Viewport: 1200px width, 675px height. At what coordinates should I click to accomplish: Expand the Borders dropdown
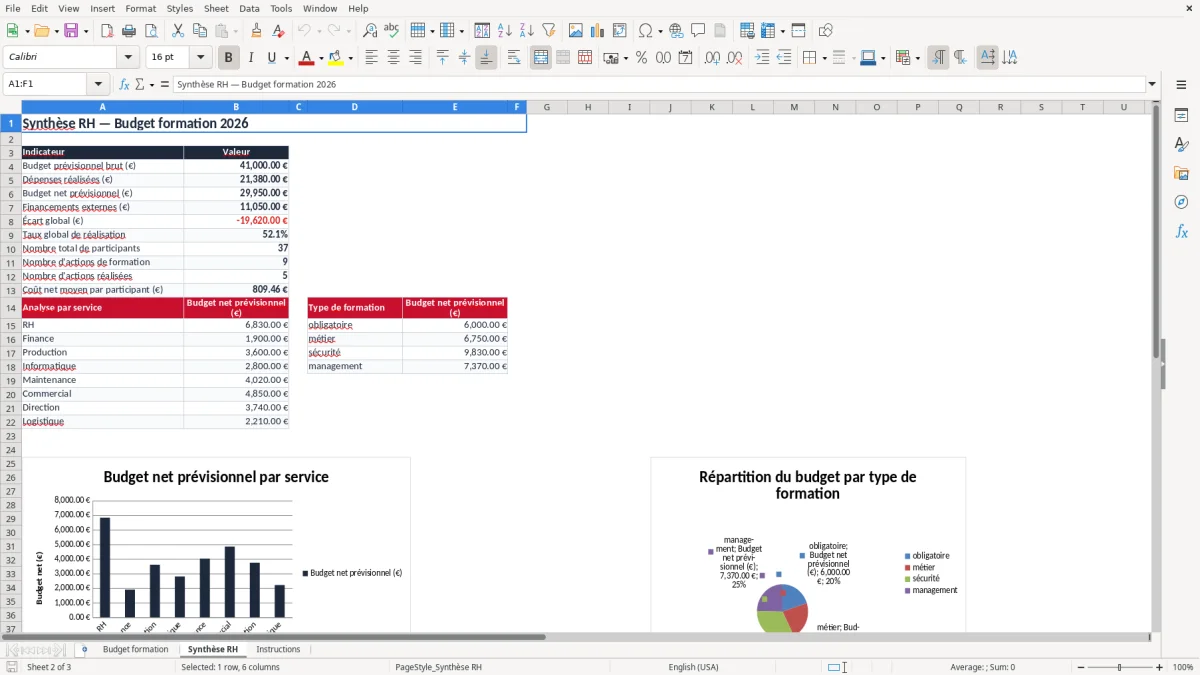[824, 58]
